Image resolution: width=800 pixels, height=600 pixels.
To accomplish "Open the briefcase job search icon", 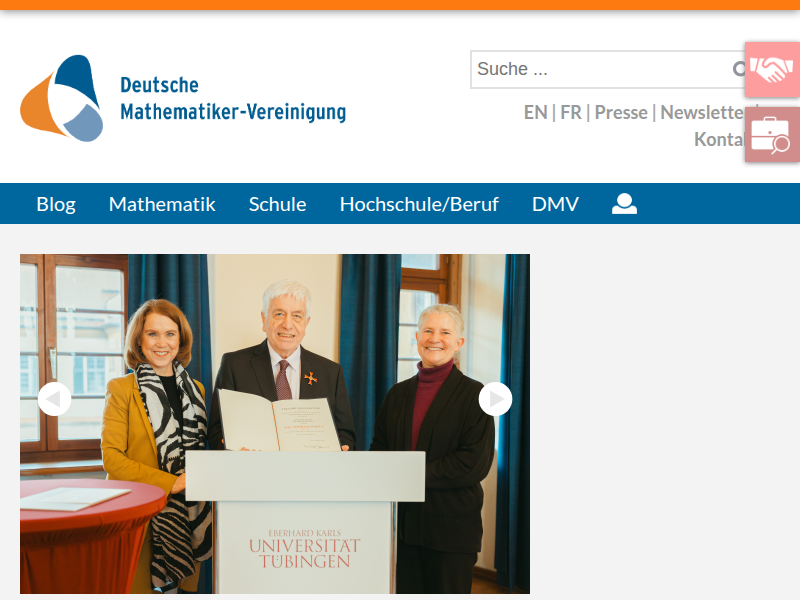I will pos(771,135).
